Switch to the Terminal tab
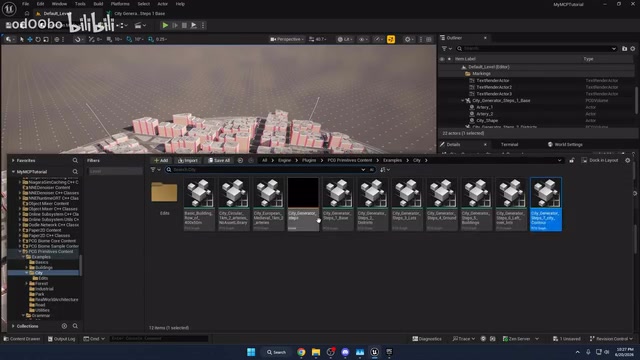Viewport: 640px width, 360px height. tap(509, 144)
